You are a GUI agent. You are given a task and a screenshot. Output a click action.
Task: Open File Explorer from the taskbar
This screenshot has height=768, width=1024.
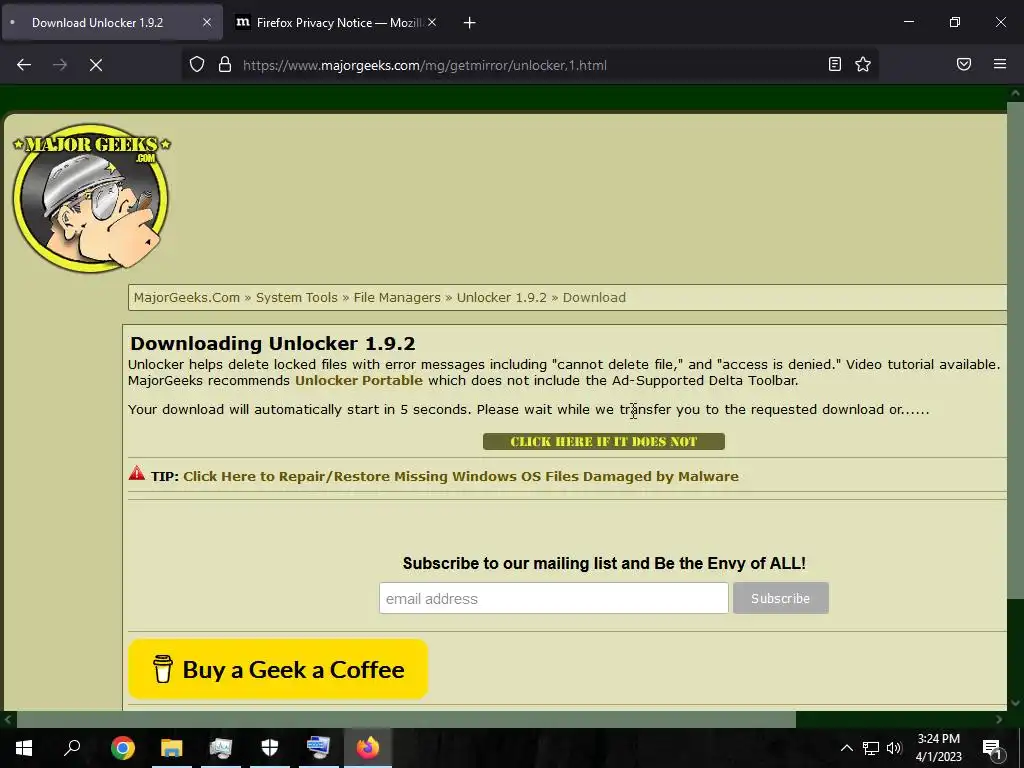point(172,748)
